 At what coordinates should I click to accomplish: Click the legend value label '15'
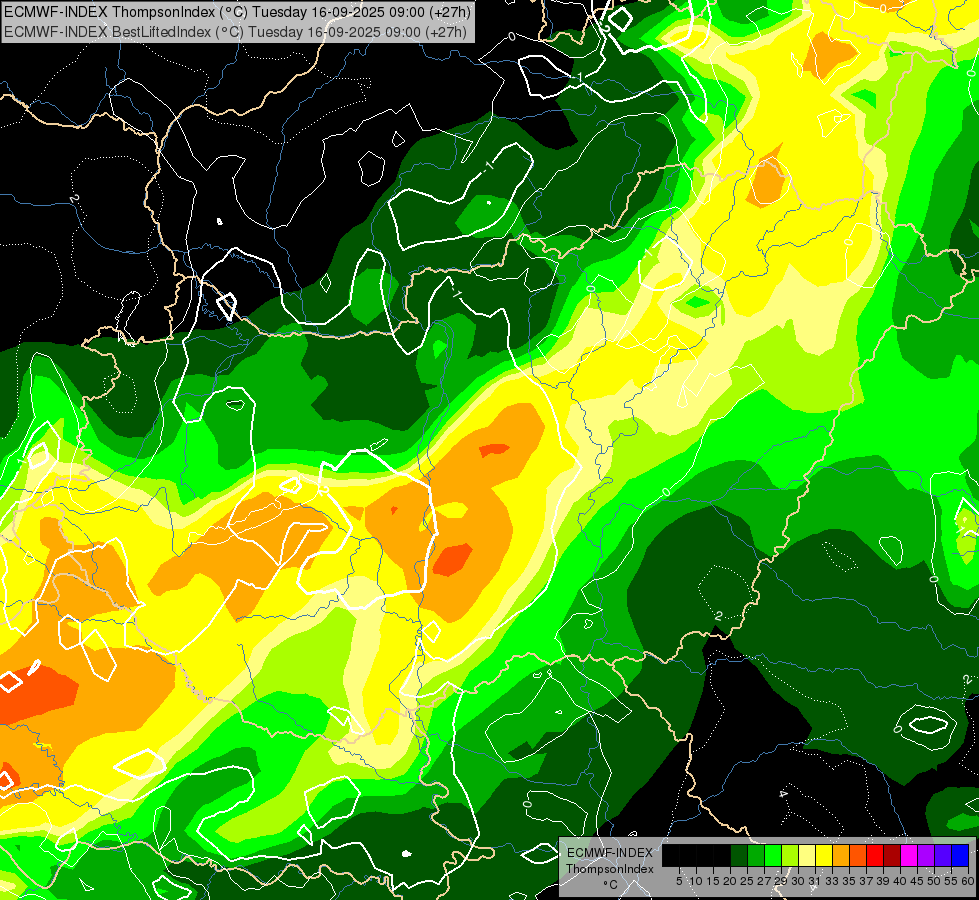[713, 881]
